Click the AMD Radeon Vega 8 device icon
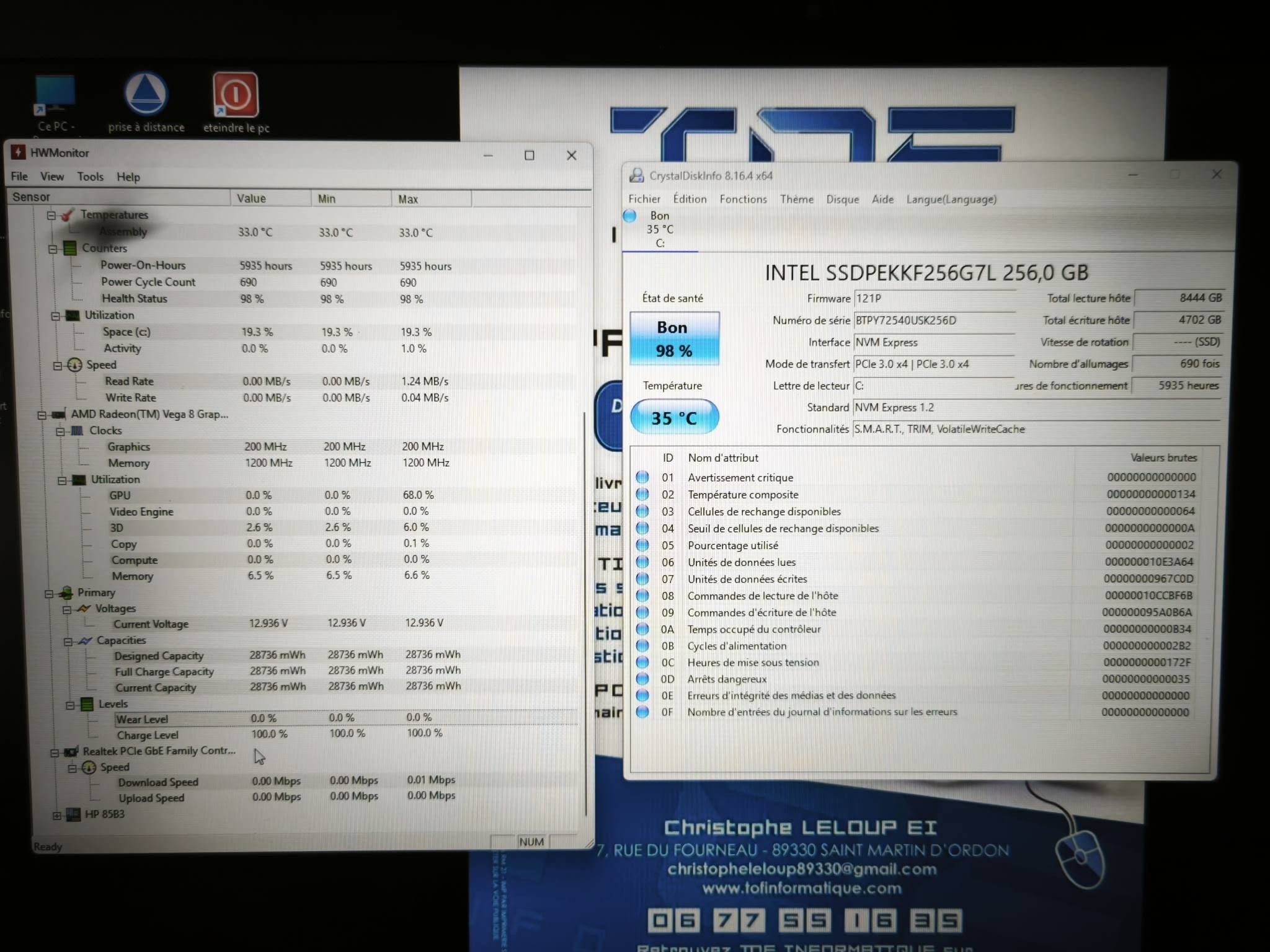 59,414
